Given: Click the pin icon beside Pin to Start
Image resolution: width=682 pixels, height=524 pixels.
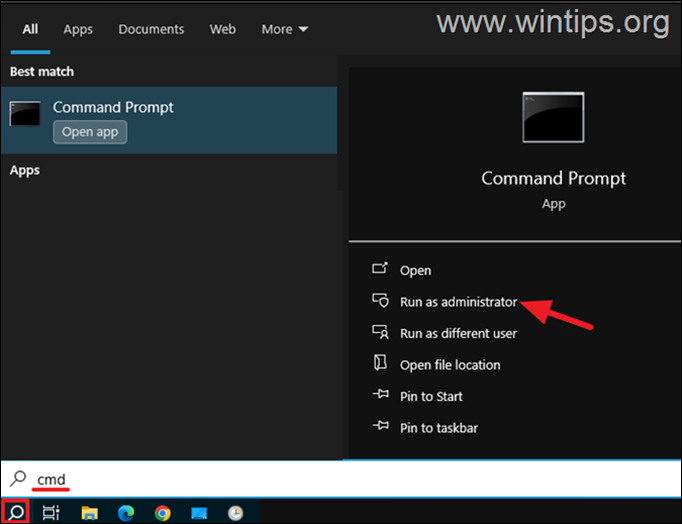Looking at the screenshot, I should [x=381, y=394].
